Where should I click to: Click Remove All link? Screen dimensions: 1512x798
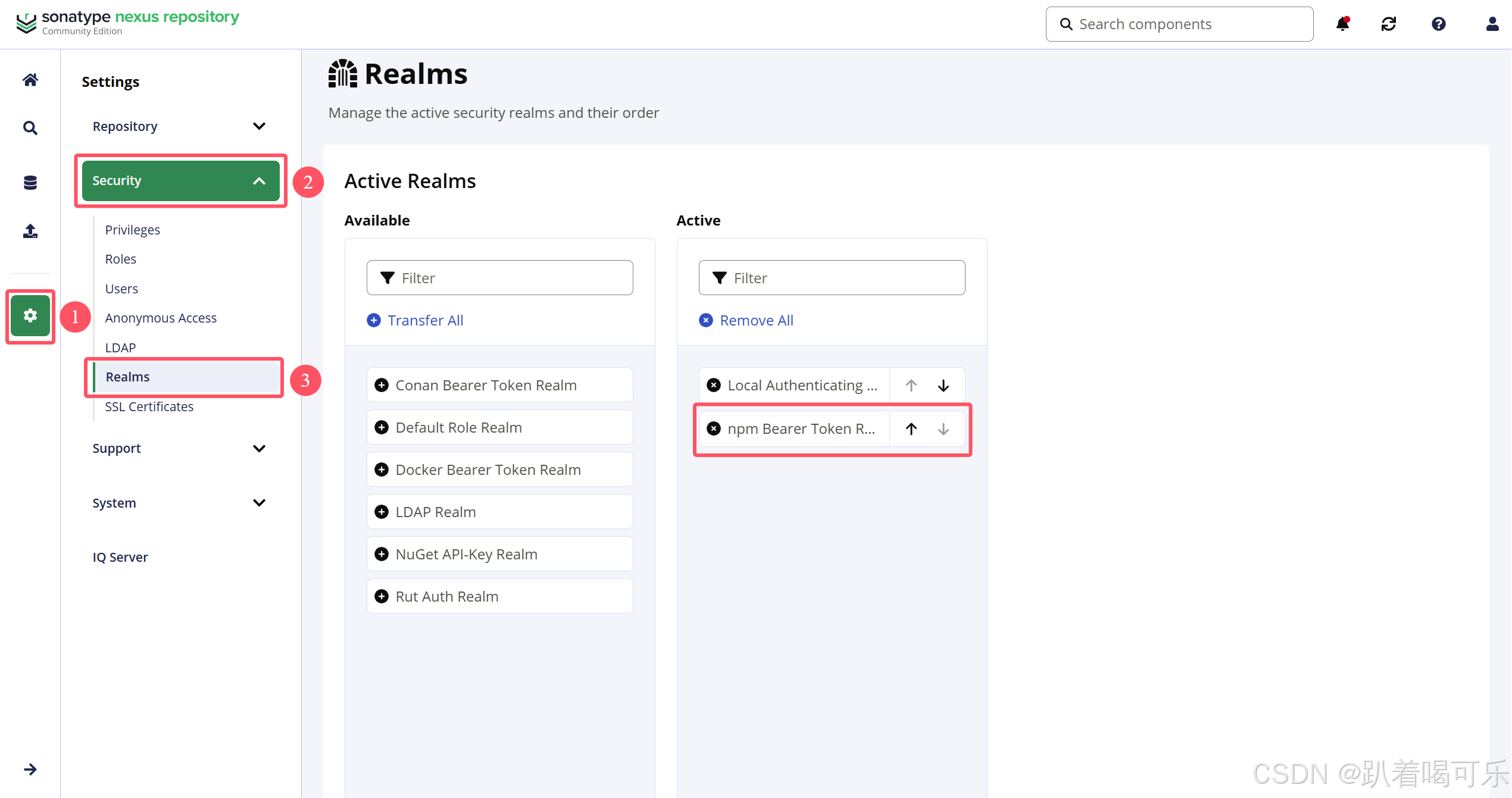coord(746,320)
